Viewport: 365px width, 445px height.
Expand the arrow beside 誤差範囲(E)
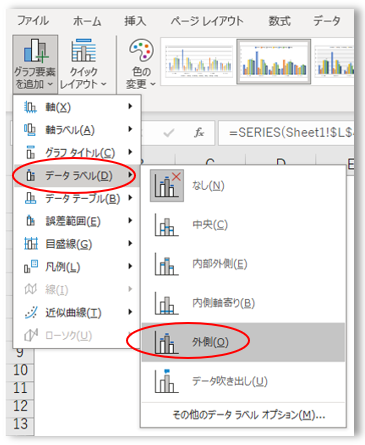130,220
